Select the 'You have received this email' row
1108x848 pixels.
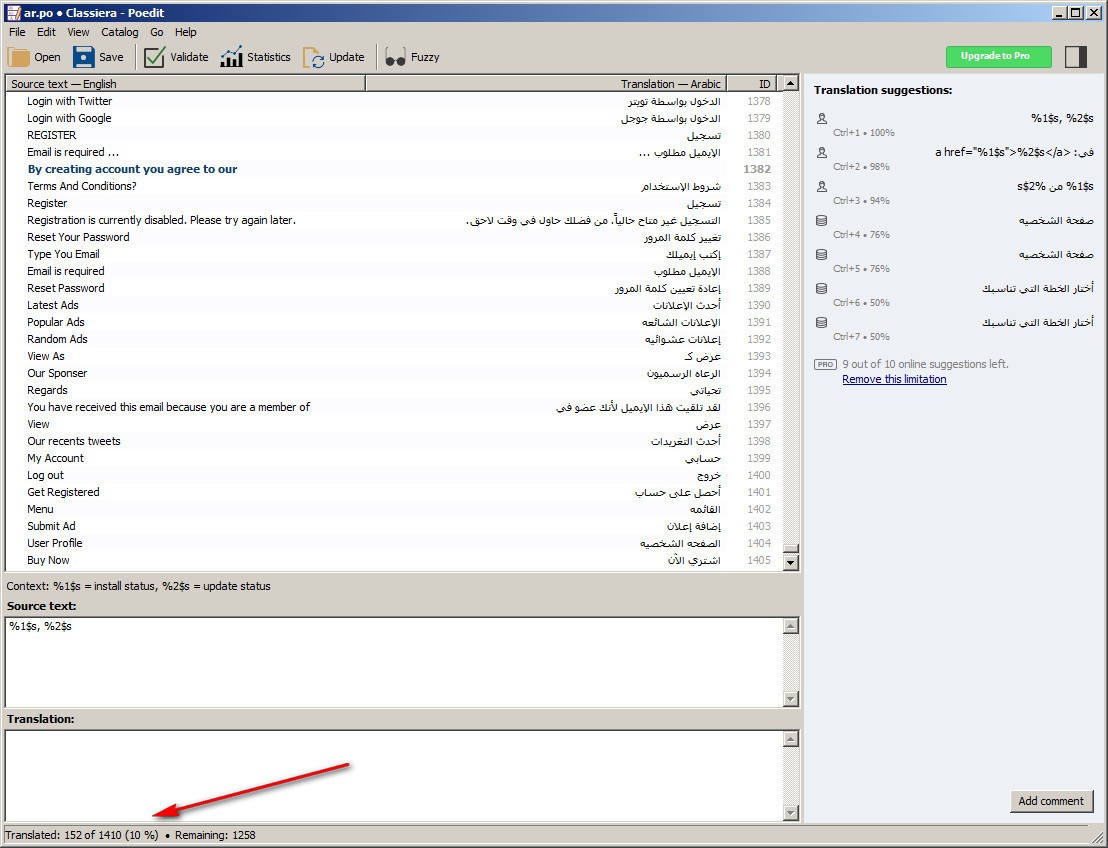point(393,407)
